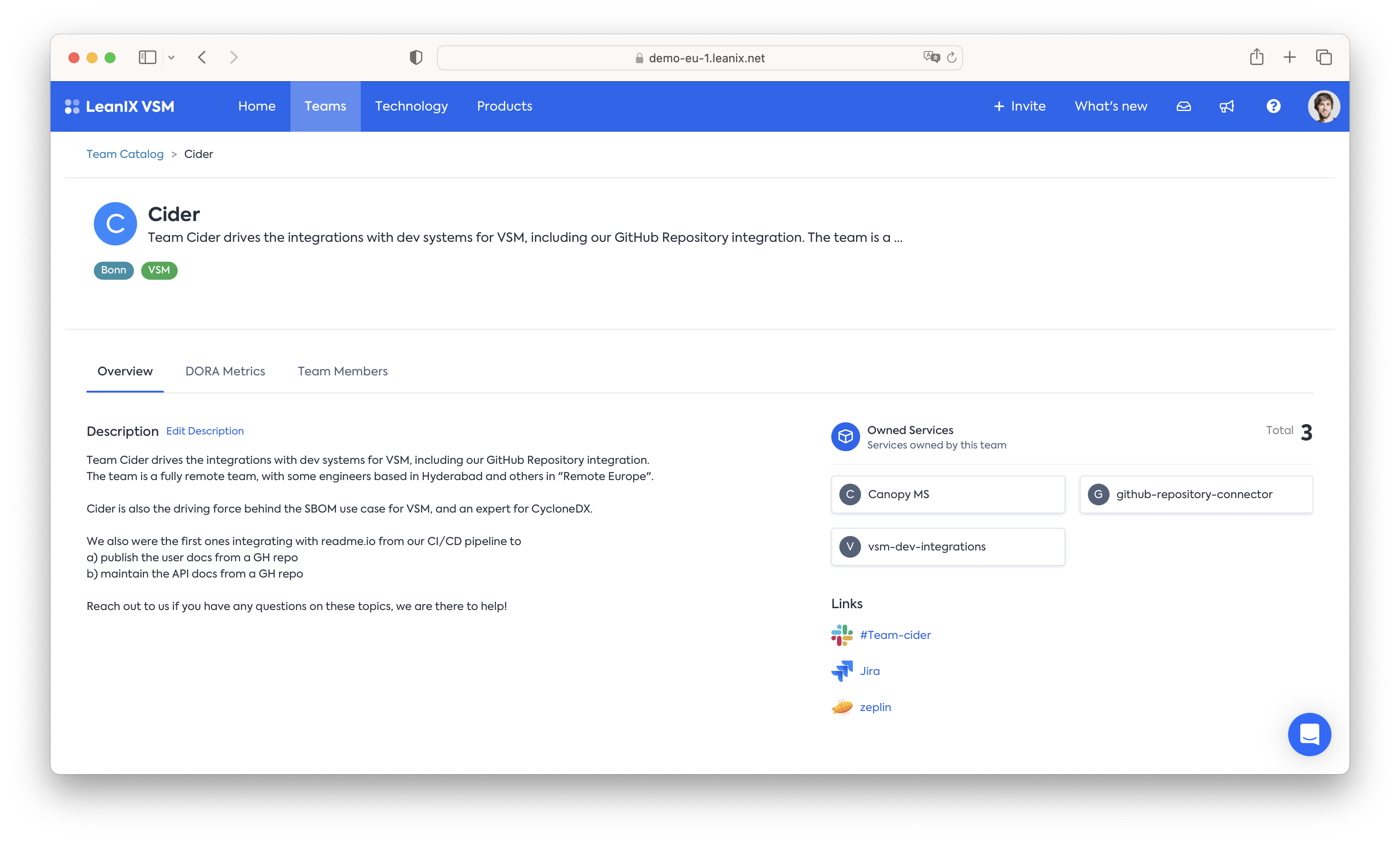Screen dimensions: 1400x841
Task: Click the LeanIX VSM logo
Action: point(120,106)
